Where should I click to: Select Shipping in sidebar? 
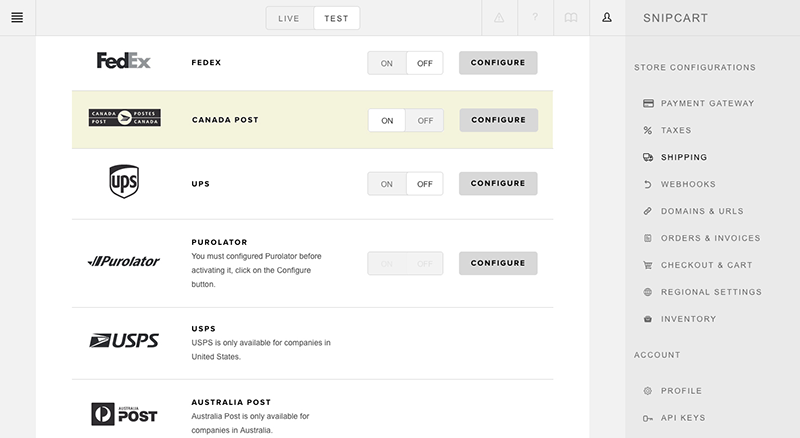tap(684, 157)
